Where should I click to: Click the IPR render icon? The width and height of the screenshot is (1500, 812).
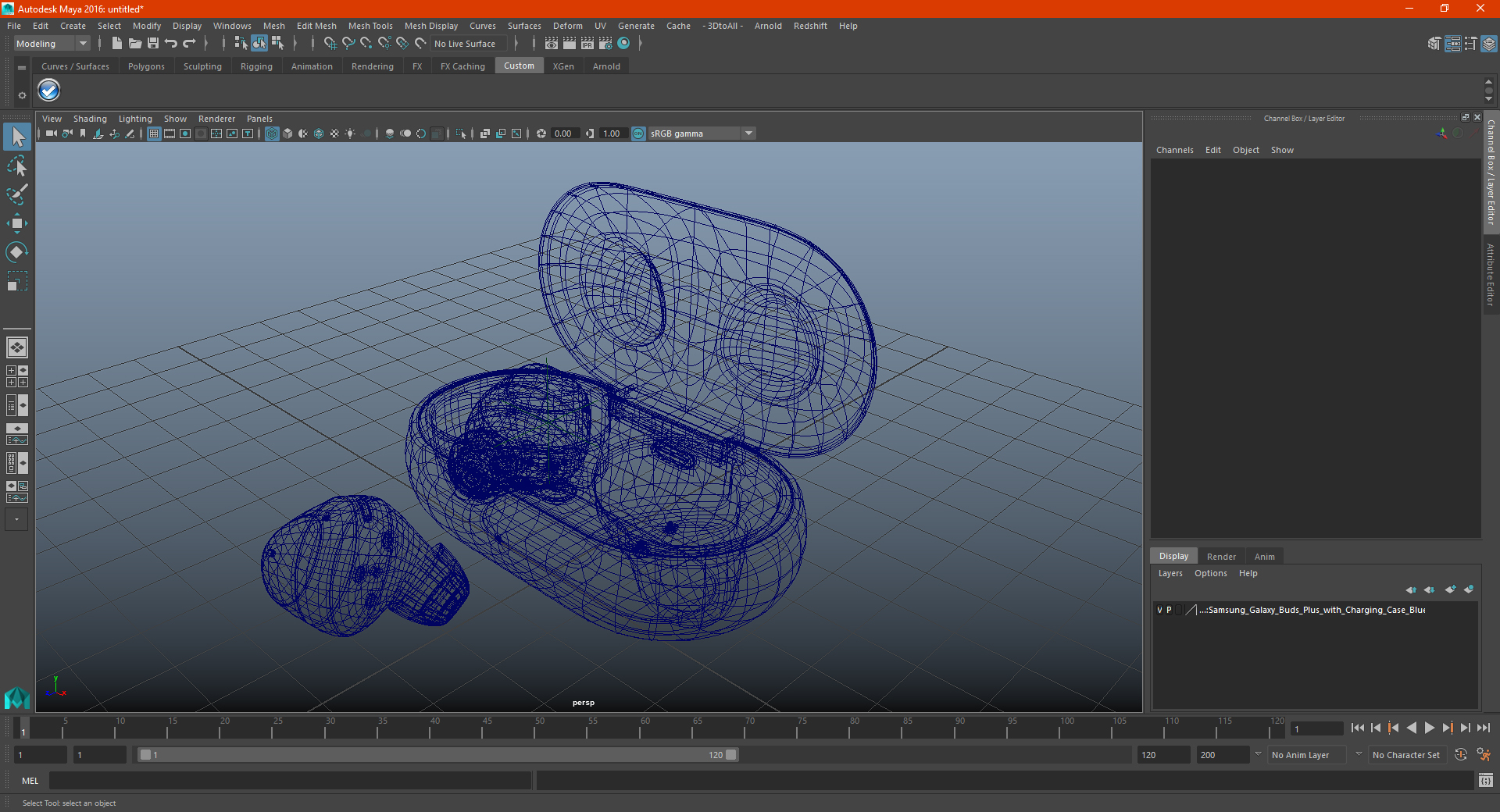587,44
